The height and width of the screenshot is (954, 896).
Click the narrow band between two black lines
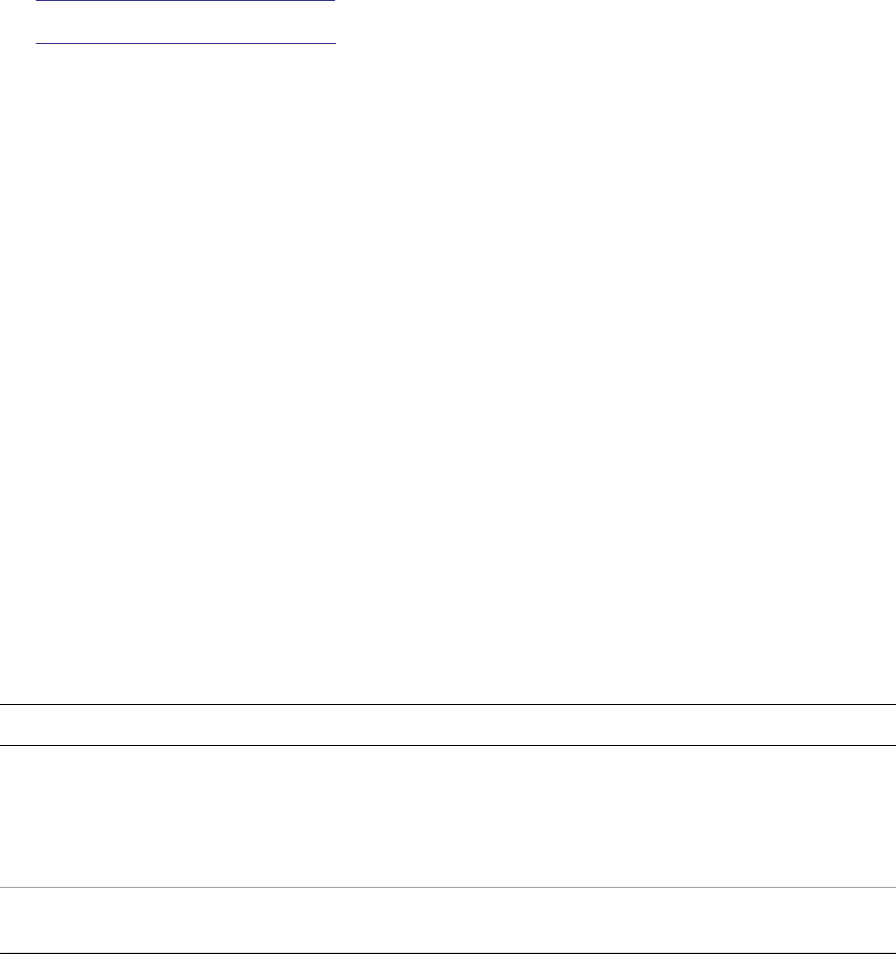point(448,725)
